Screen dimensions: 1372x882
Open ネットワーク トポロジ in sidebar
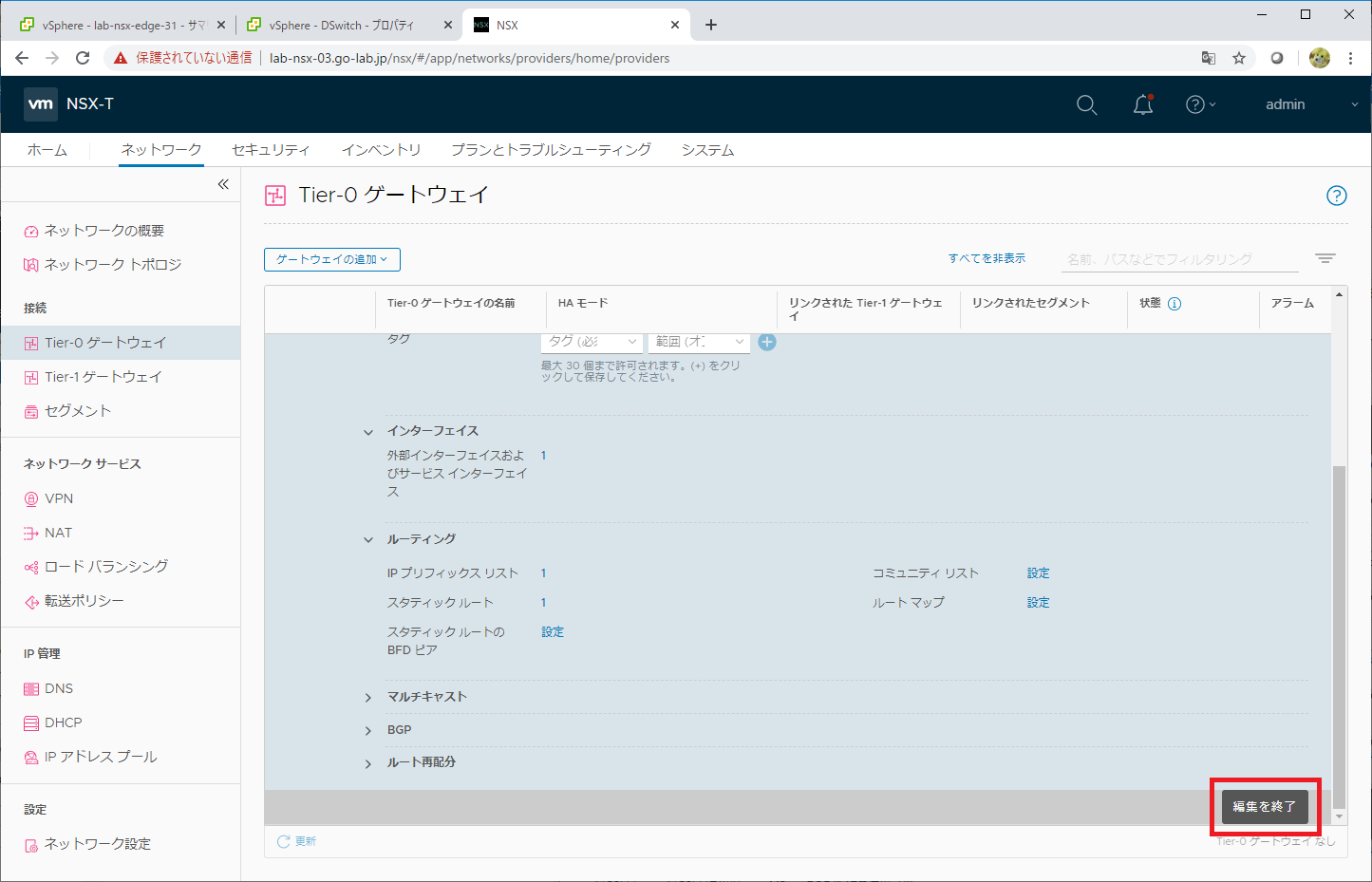(x=103, y=265)
